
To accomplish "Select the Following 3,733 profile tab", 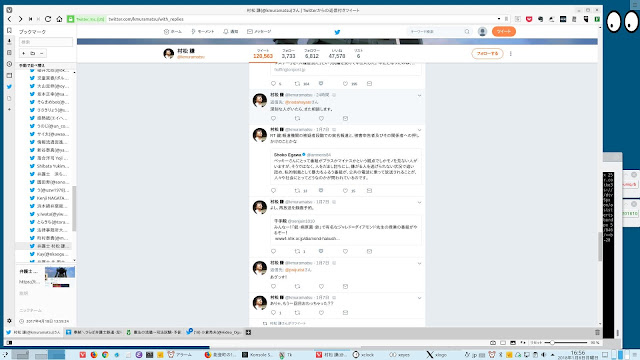I will [288, 53].
